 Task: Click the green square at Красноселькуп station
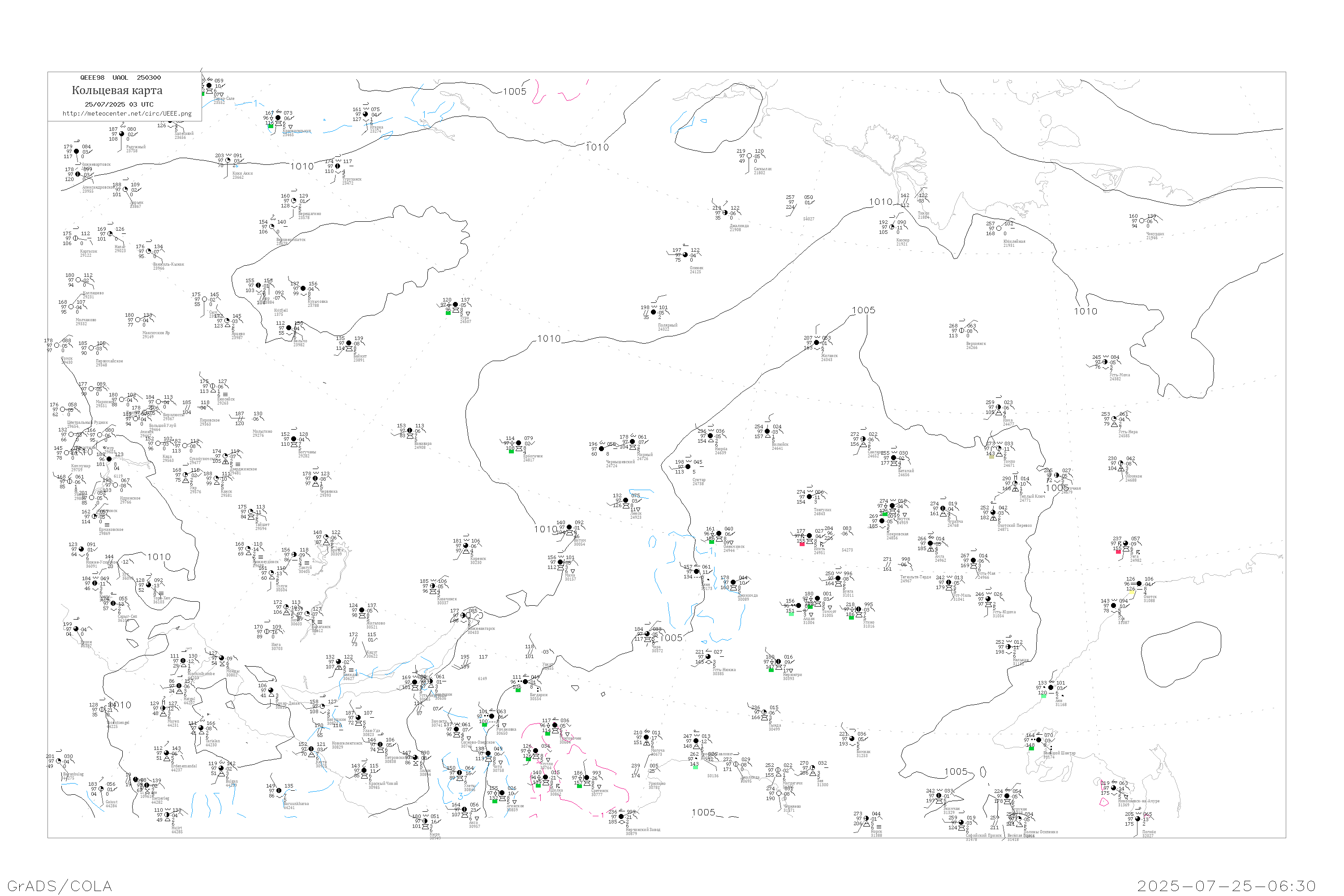click(271, 126)
